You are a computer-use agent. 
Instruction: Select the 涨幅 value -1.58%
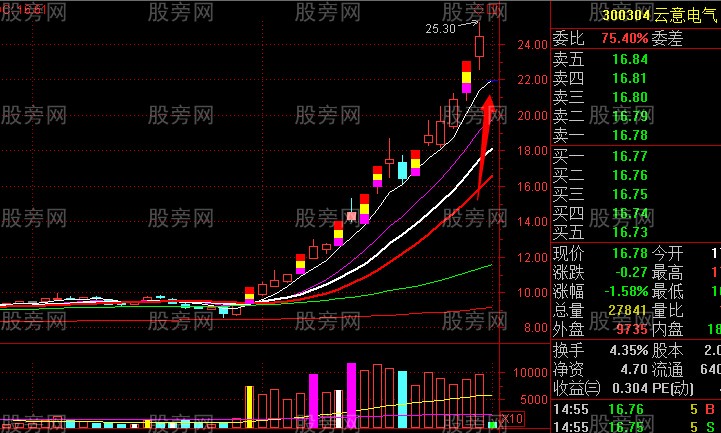tap(626, 291)
